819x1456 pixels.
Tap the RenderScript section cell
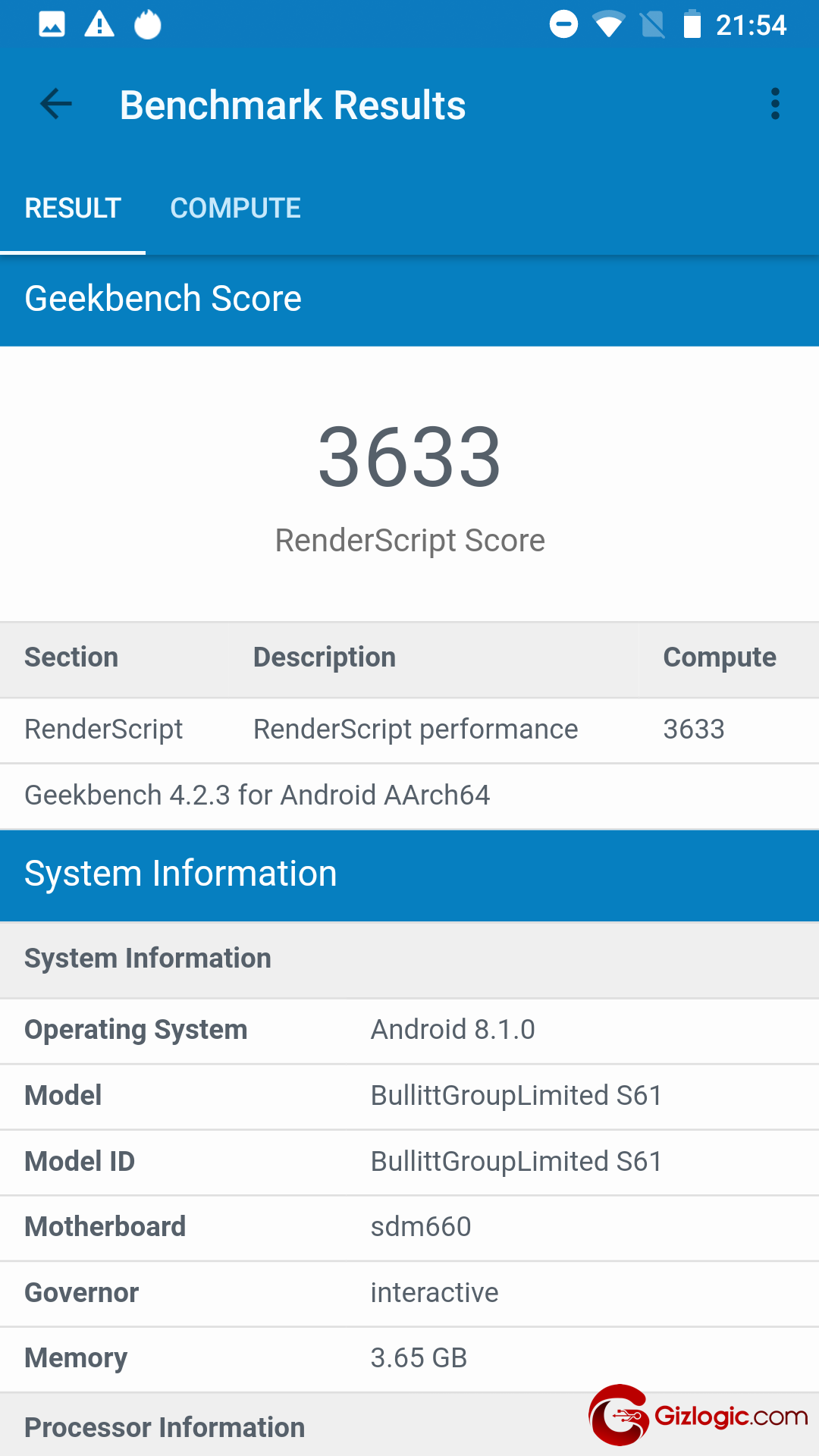coord(104,730)
